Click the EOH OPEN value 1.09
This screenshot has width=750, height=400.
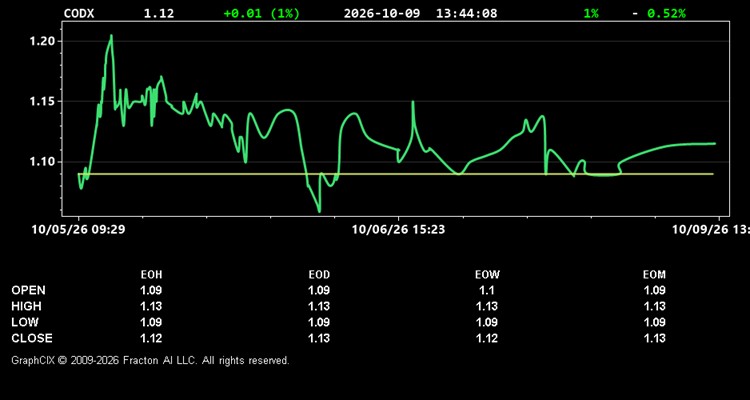click(151, 290)
